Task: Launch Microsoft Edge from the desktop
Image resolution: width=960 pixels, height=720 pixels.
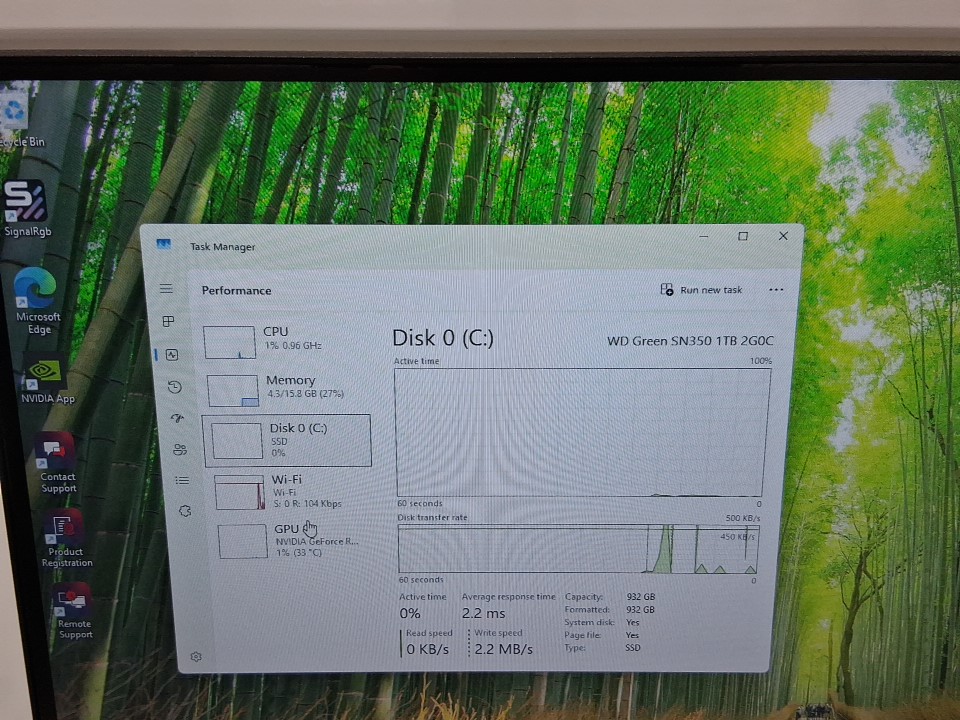Action: (37, 301)
